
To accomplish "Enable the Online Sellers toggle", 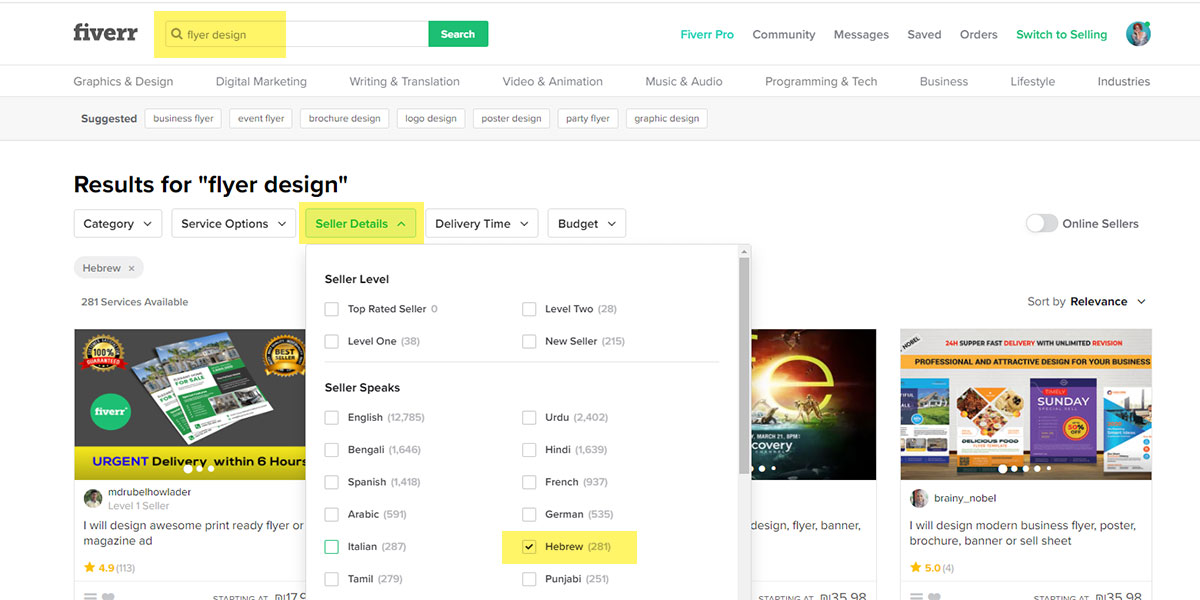I will pyautogui.click(x=1041, y=224).
